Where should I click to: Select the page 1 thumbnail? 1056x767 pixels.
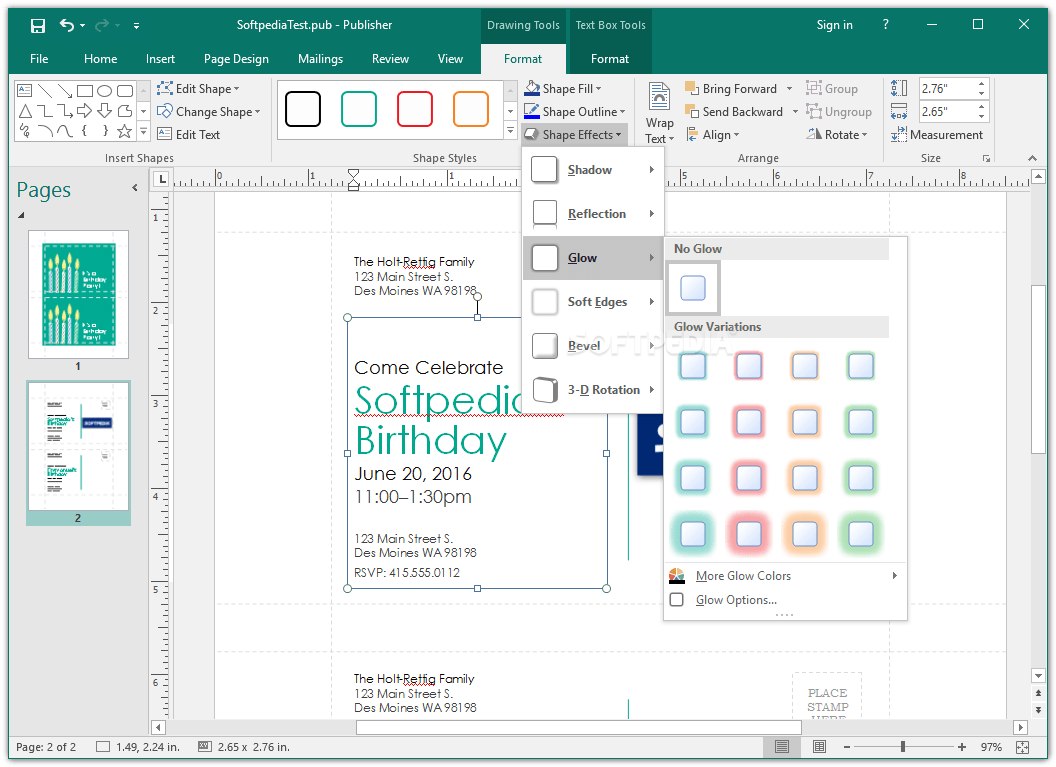(x=78, y=295)
